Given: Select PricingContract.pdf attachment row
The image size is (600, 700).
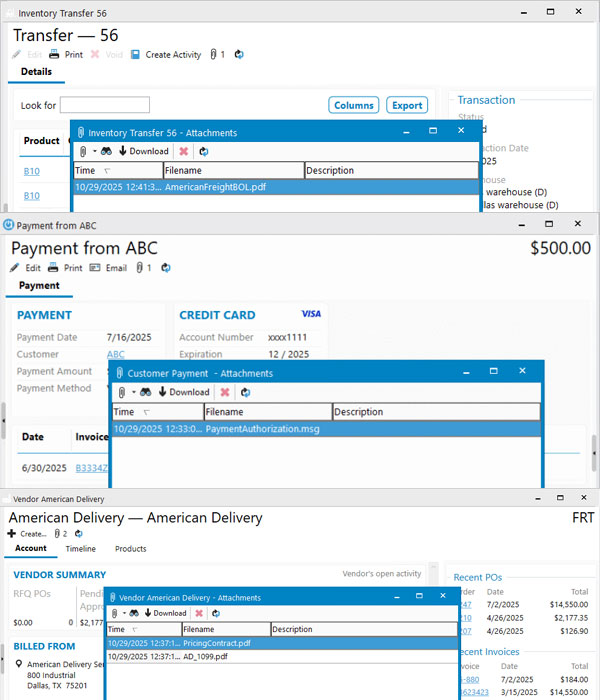Looking at the screenshot, I should point(282,643).
